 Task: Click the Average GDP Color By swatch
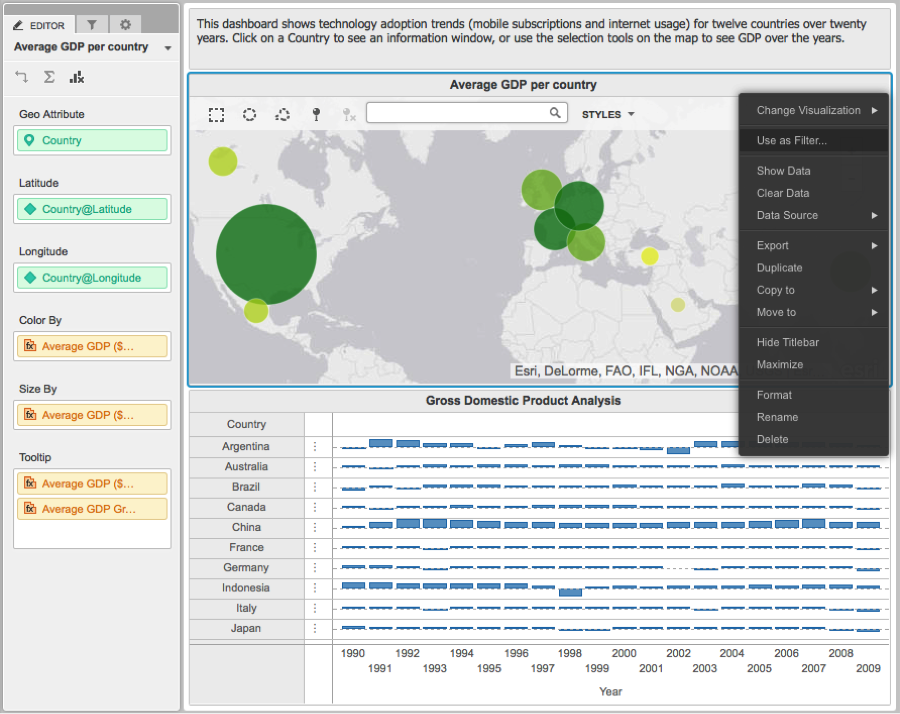[x=92, y=344]
